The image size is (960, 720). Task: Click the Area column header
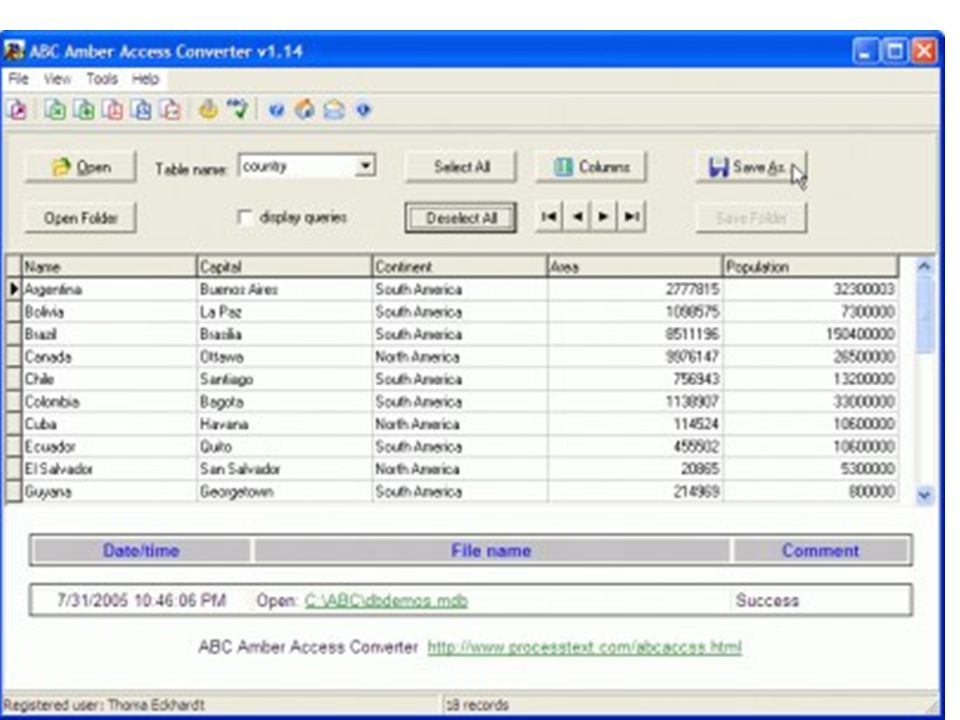[635, 267]
